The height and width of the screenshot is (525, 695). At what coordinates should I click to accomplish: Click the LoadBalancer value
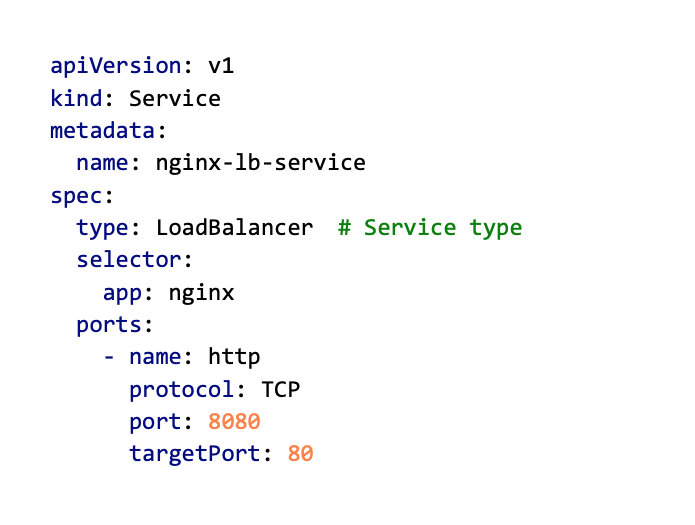(234, 227)
